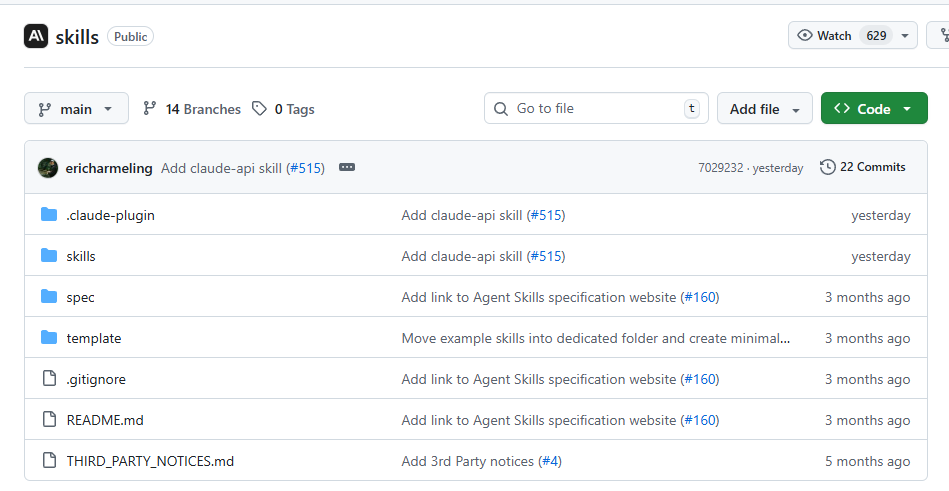Click the branch icon in main selector
The width and height of the screenshot is (949, 491).
point(44,110)
